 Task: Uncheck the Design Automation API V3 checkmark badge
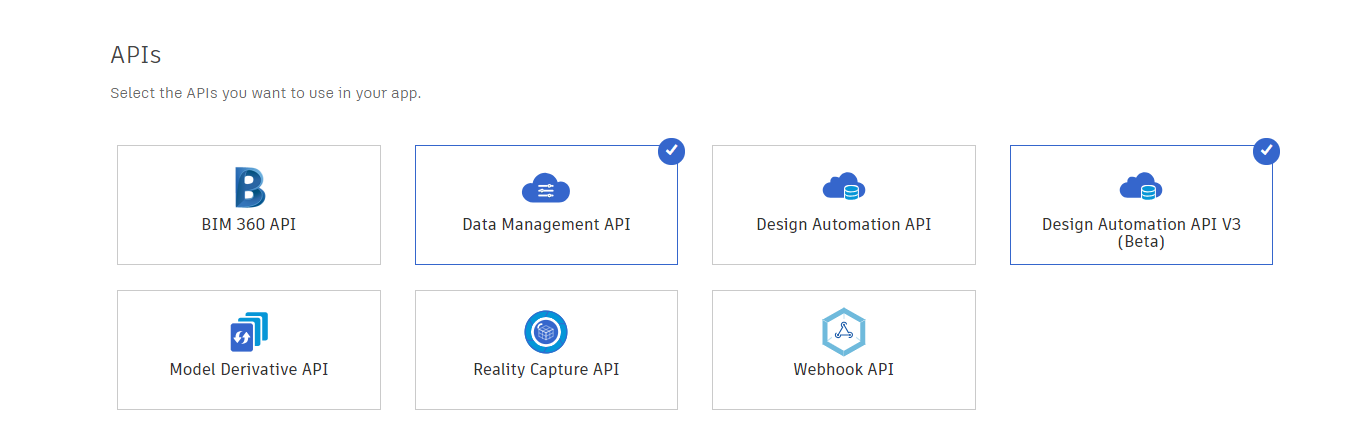click(x=1267, y=151)
